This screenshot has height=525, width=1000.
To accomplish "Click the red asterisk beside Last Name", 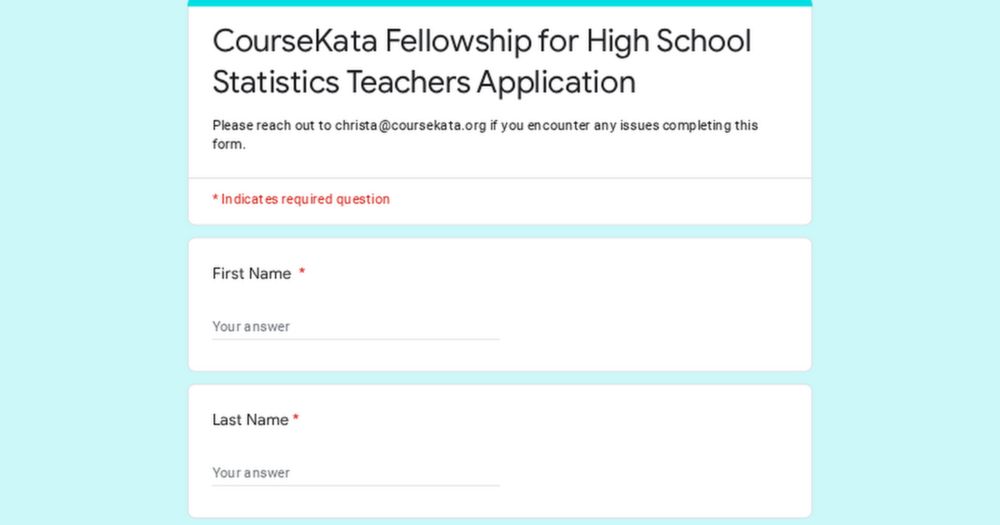I will 296,418.
